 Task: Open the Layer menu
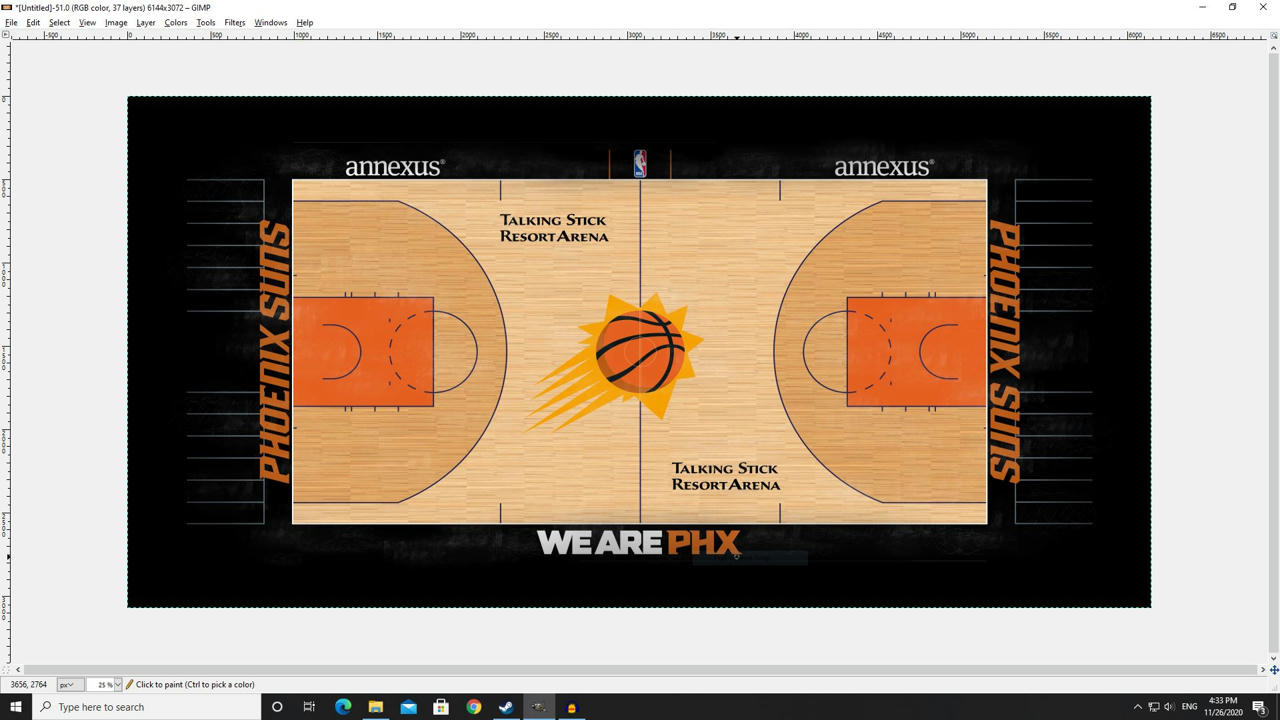pos(146,22)
